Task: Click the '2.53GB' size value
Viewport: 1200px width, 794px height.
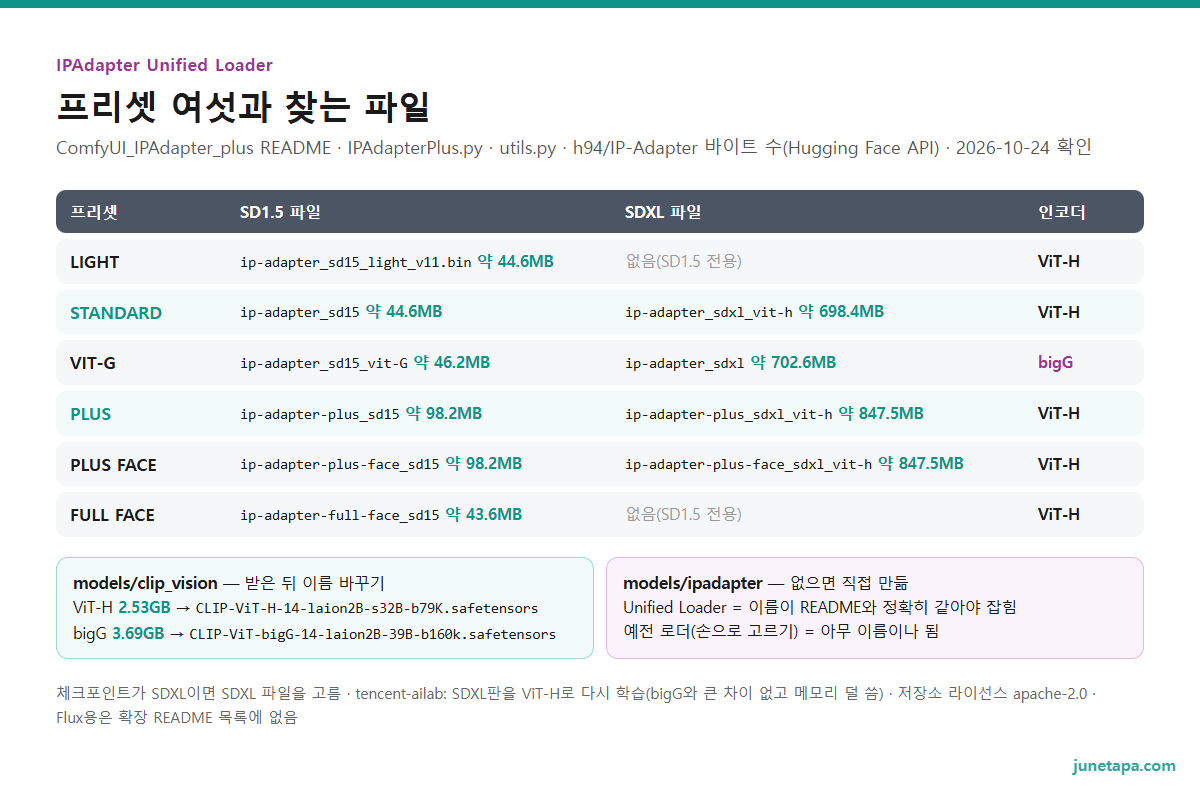Action: [x=144, y=608]
